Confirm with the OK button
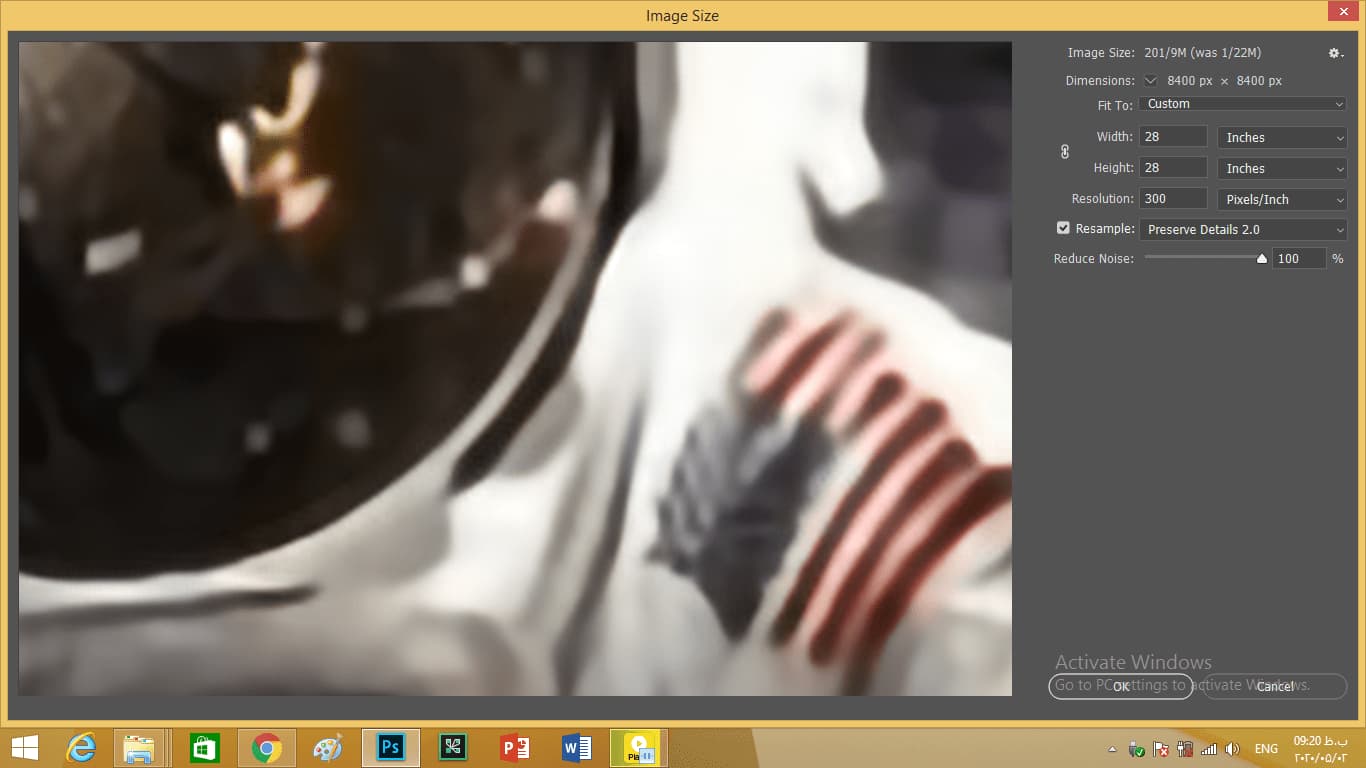Viewport: 1366px width, 768px height. [1120, 687]
